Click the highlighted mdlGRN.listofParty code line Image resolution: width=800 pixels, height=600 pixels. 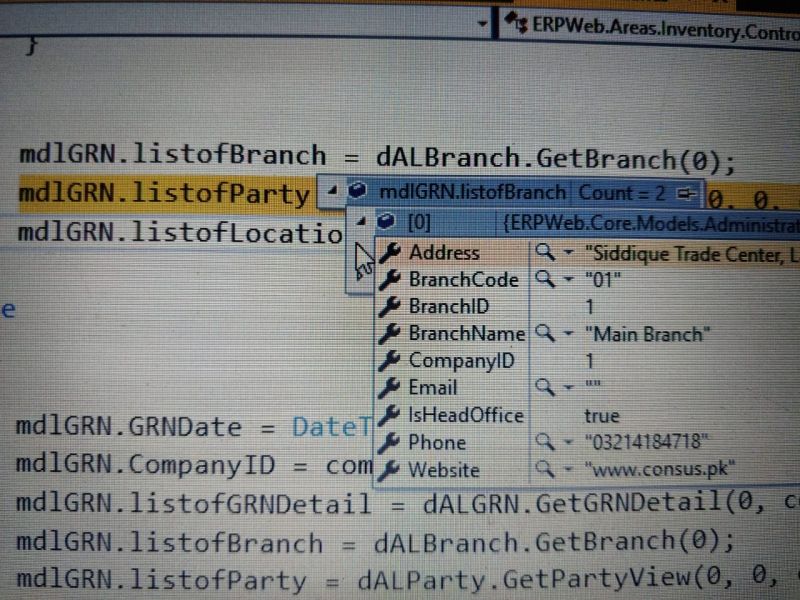(x=164, y=193)
